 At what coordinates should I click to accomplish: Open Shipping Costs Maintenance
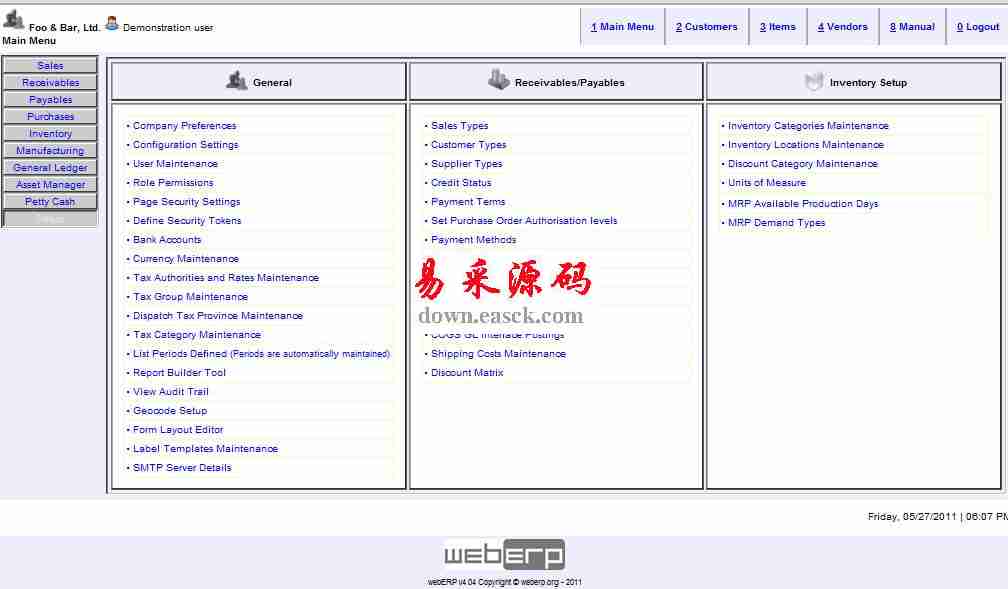tap(498, 354)
